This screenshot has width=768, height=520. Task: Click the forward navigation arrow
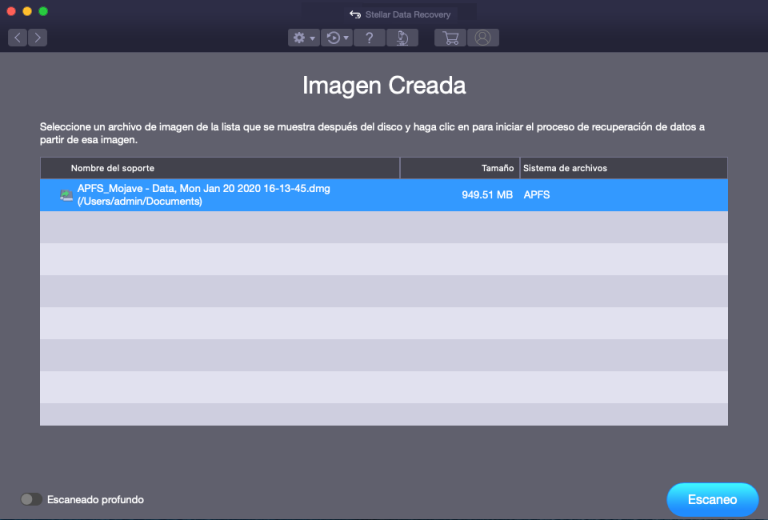click(x=37, y=38)
